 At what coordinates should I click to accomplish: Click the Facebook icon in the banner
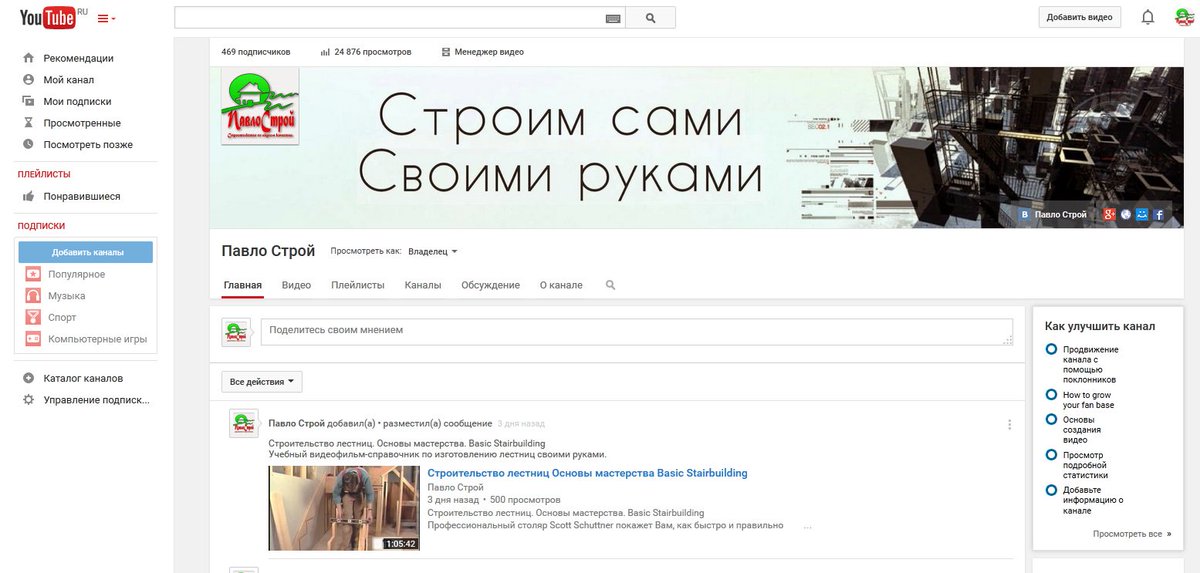pos(1158,214)
